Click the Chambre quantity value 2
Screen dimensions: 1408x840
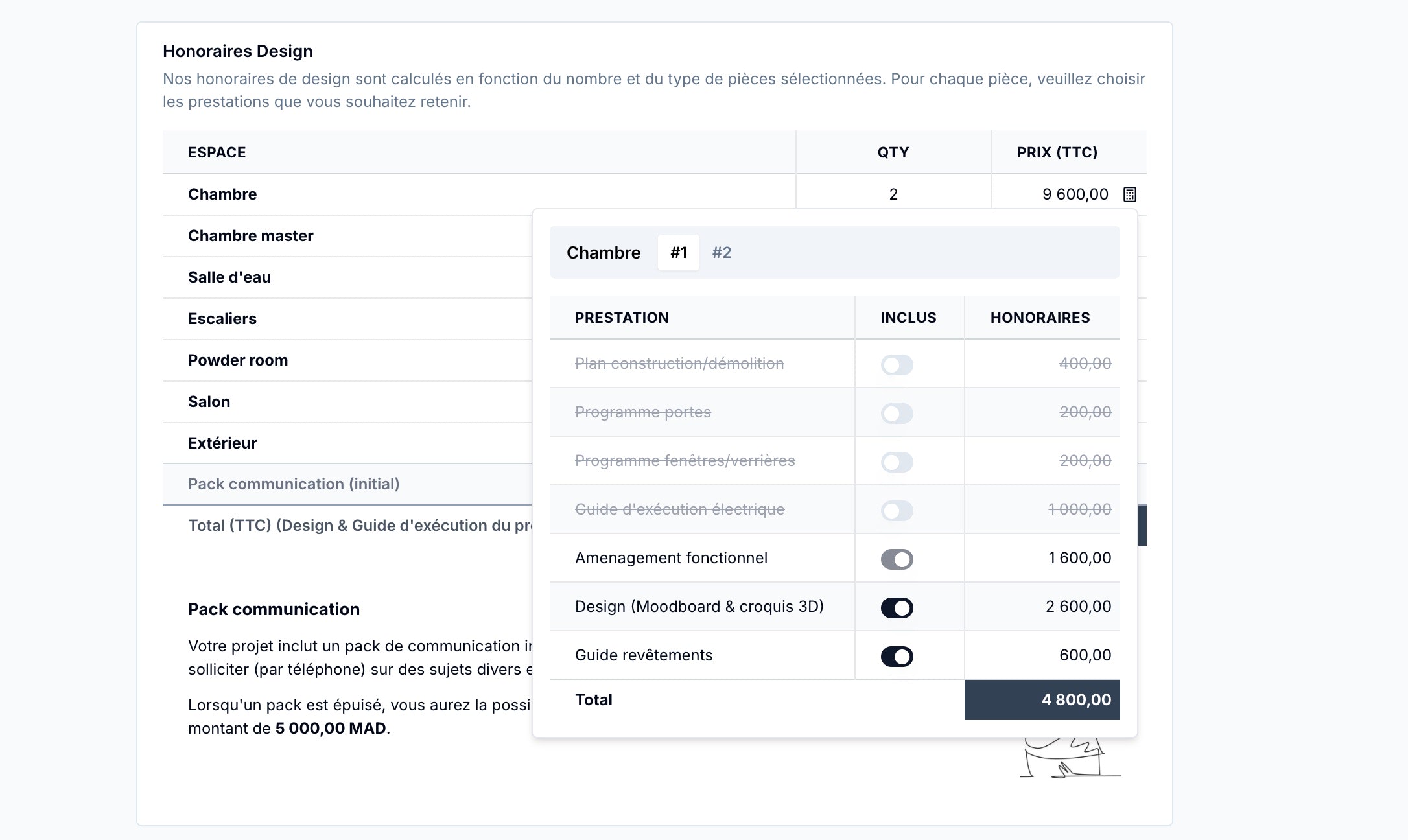[x=893, y=194]
